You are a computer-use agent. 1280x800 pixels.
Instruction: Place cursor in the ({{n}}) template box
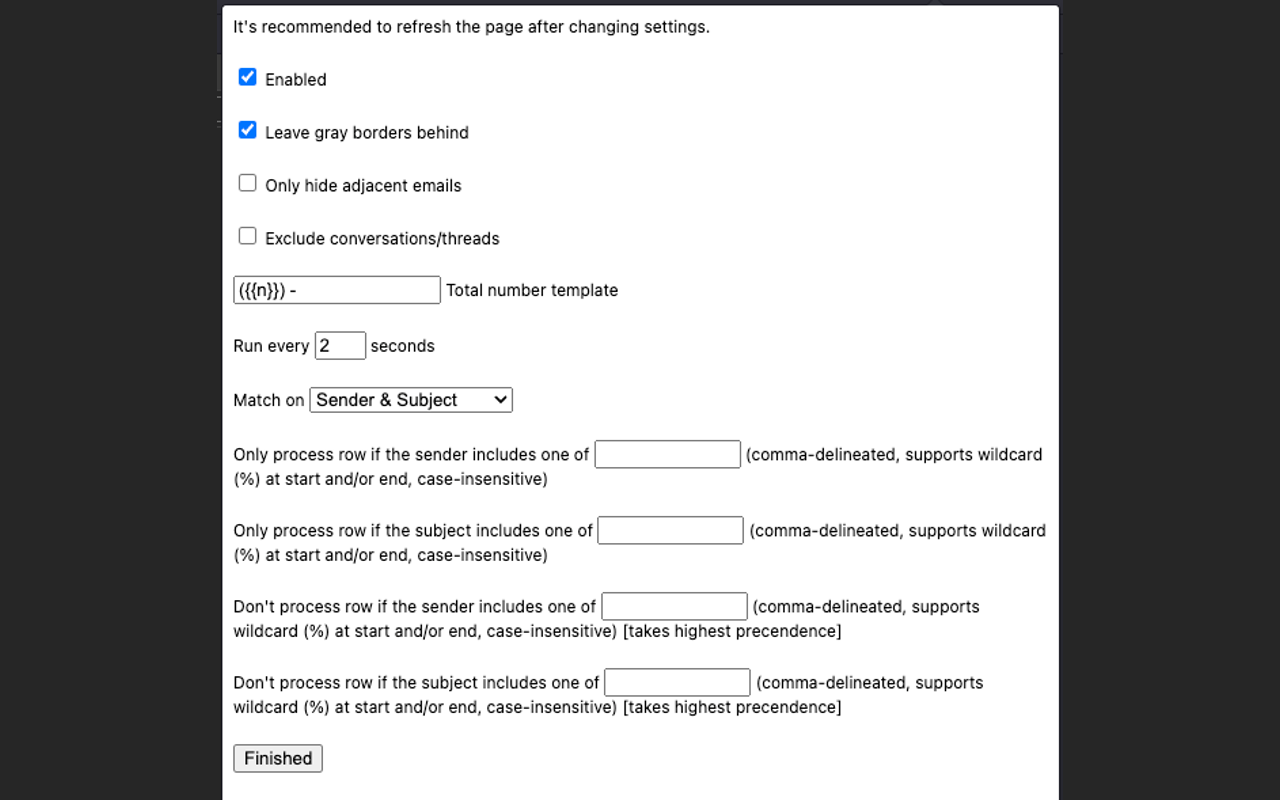(336, 289)
